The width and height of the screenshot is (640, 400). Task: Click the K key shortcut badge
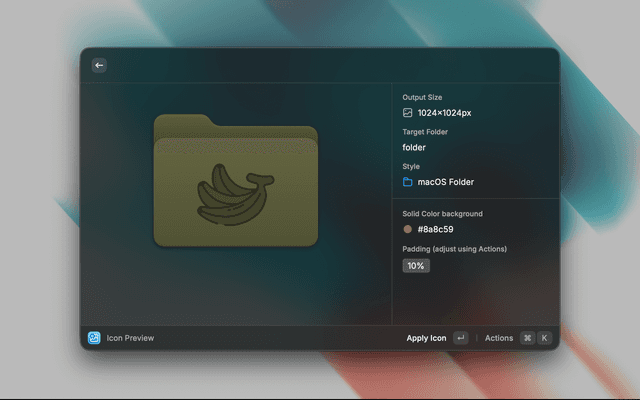point(545,338)
